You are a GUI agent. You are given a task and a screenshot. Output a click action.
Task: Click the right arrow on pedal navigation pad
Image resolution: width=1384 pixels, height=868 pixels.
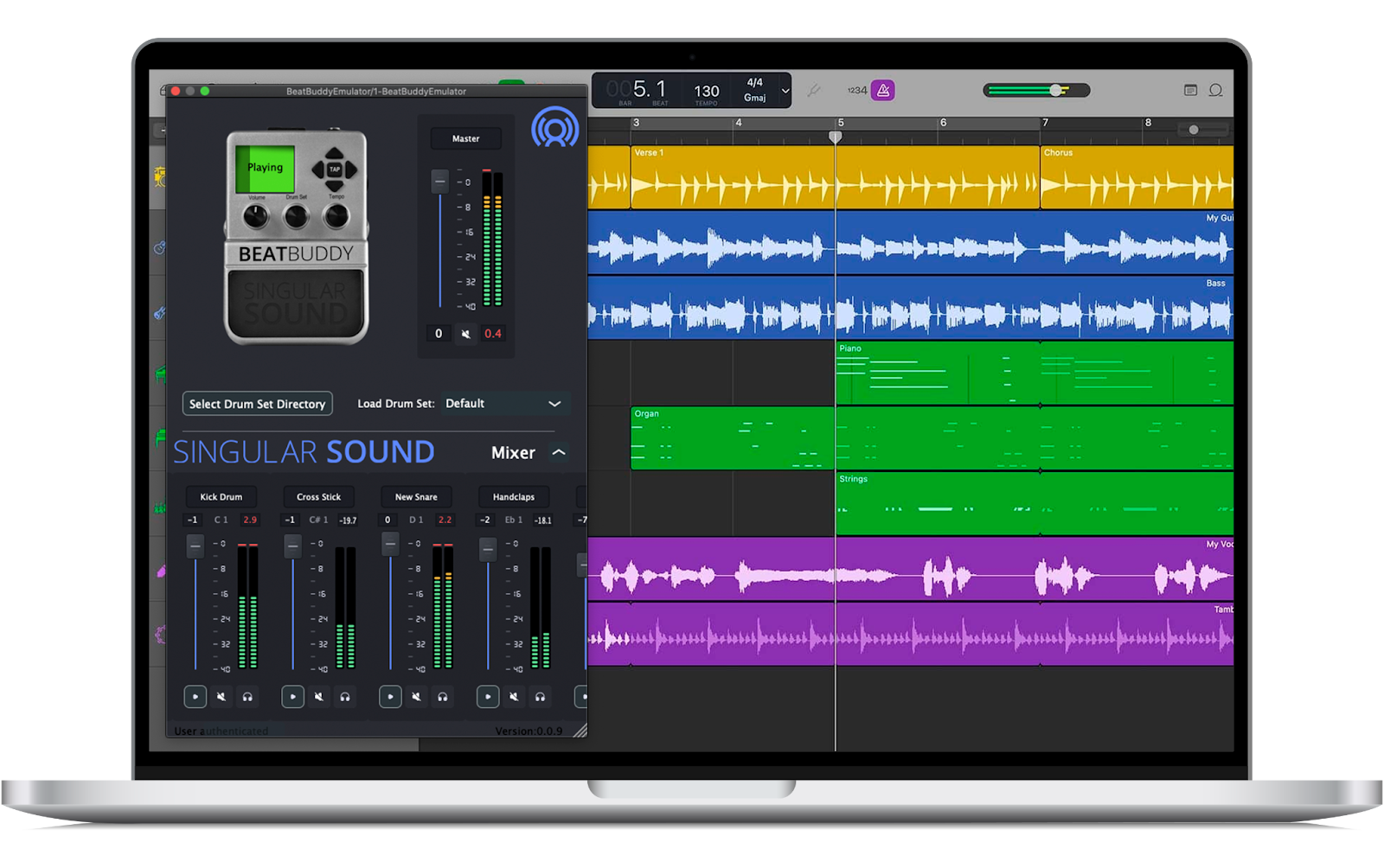point(350,169)
